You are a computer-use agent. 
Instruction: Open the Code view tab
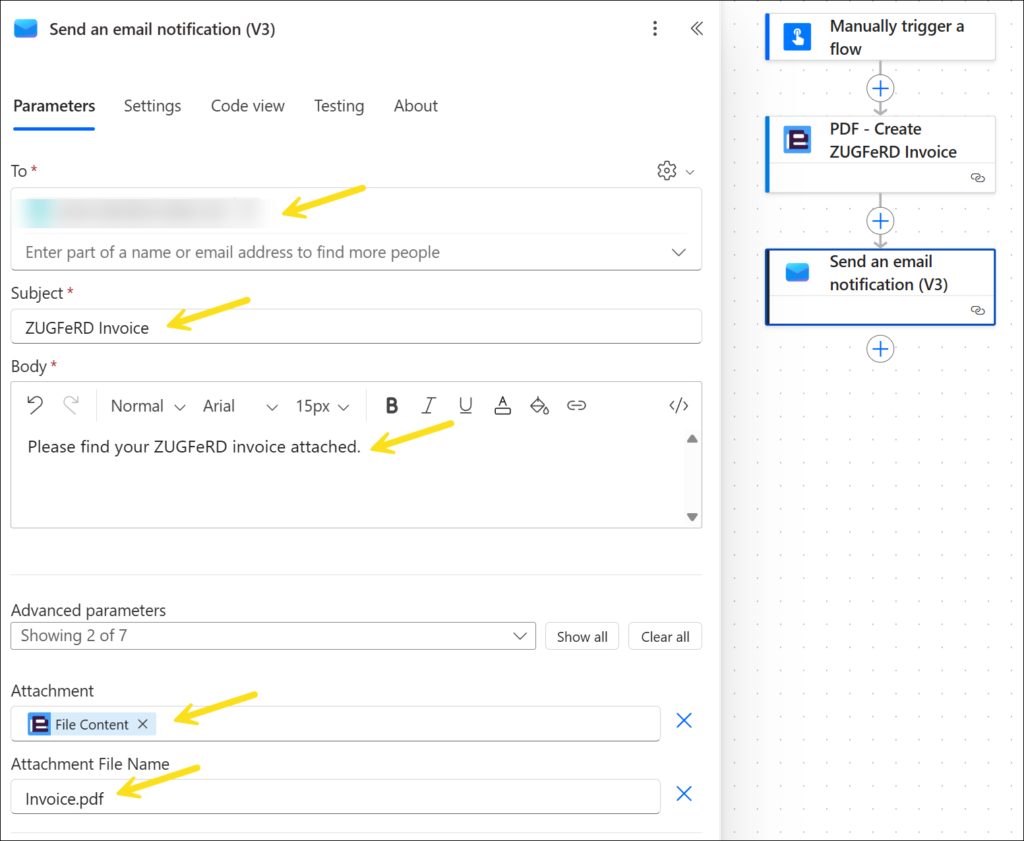(x=247, y=106)
